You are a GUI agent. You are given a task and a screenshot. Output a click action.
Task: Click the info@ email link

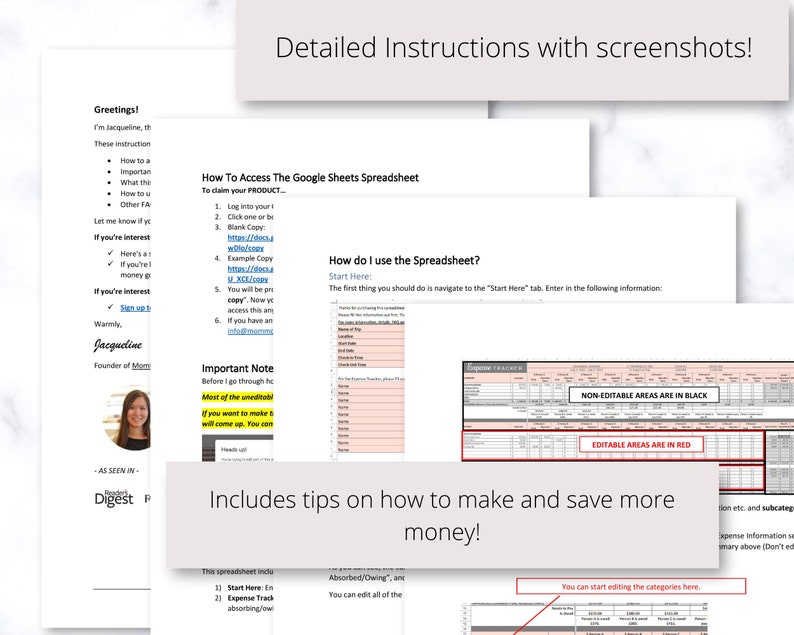click(x=250, y=331)
